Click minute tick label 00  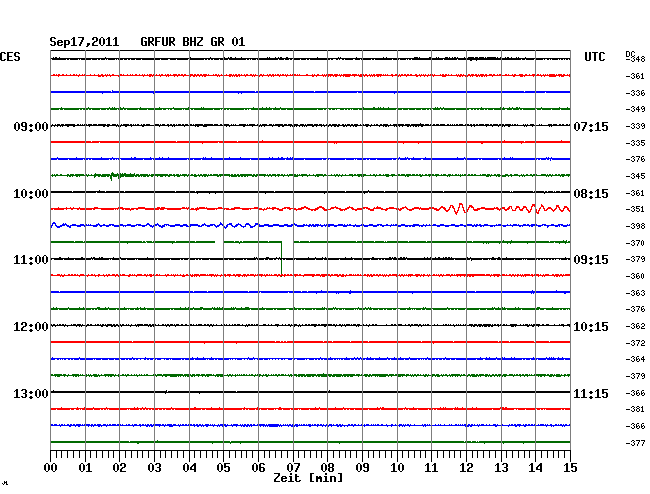click(x=51, y=468)
